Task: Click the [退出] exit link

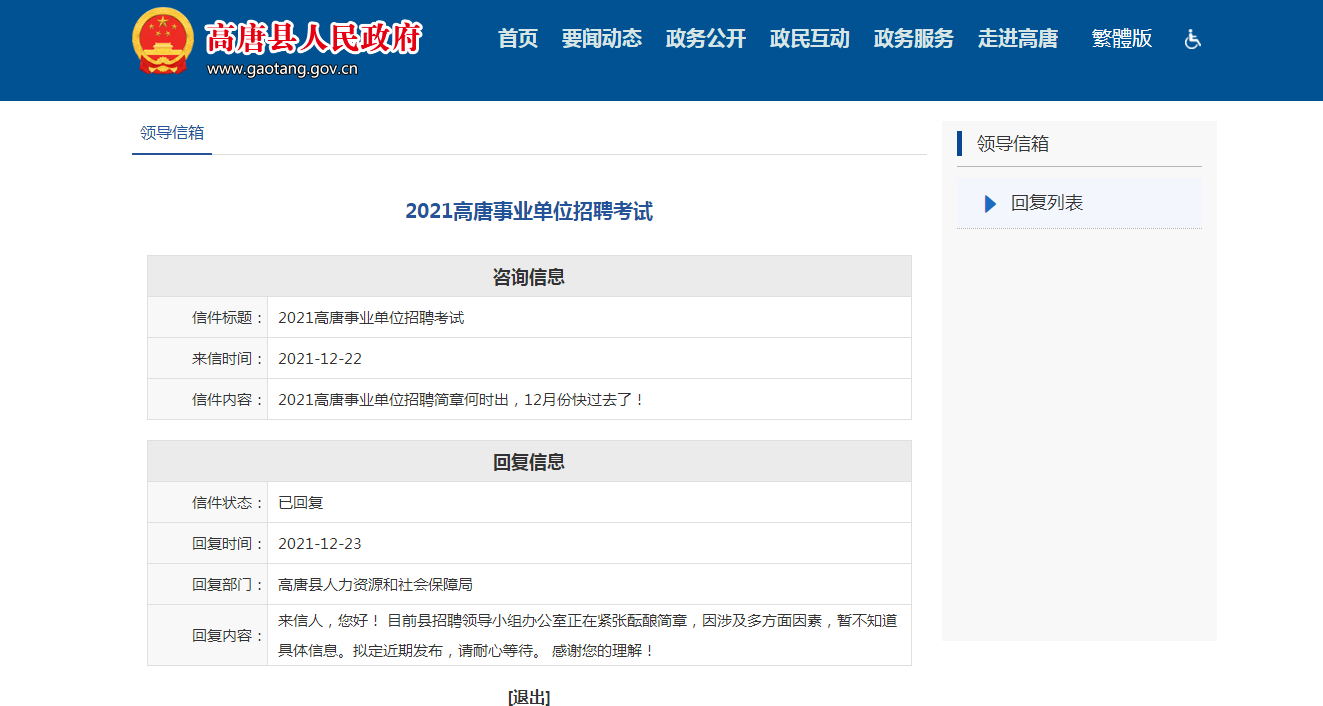Action: [x=529, y=697]
